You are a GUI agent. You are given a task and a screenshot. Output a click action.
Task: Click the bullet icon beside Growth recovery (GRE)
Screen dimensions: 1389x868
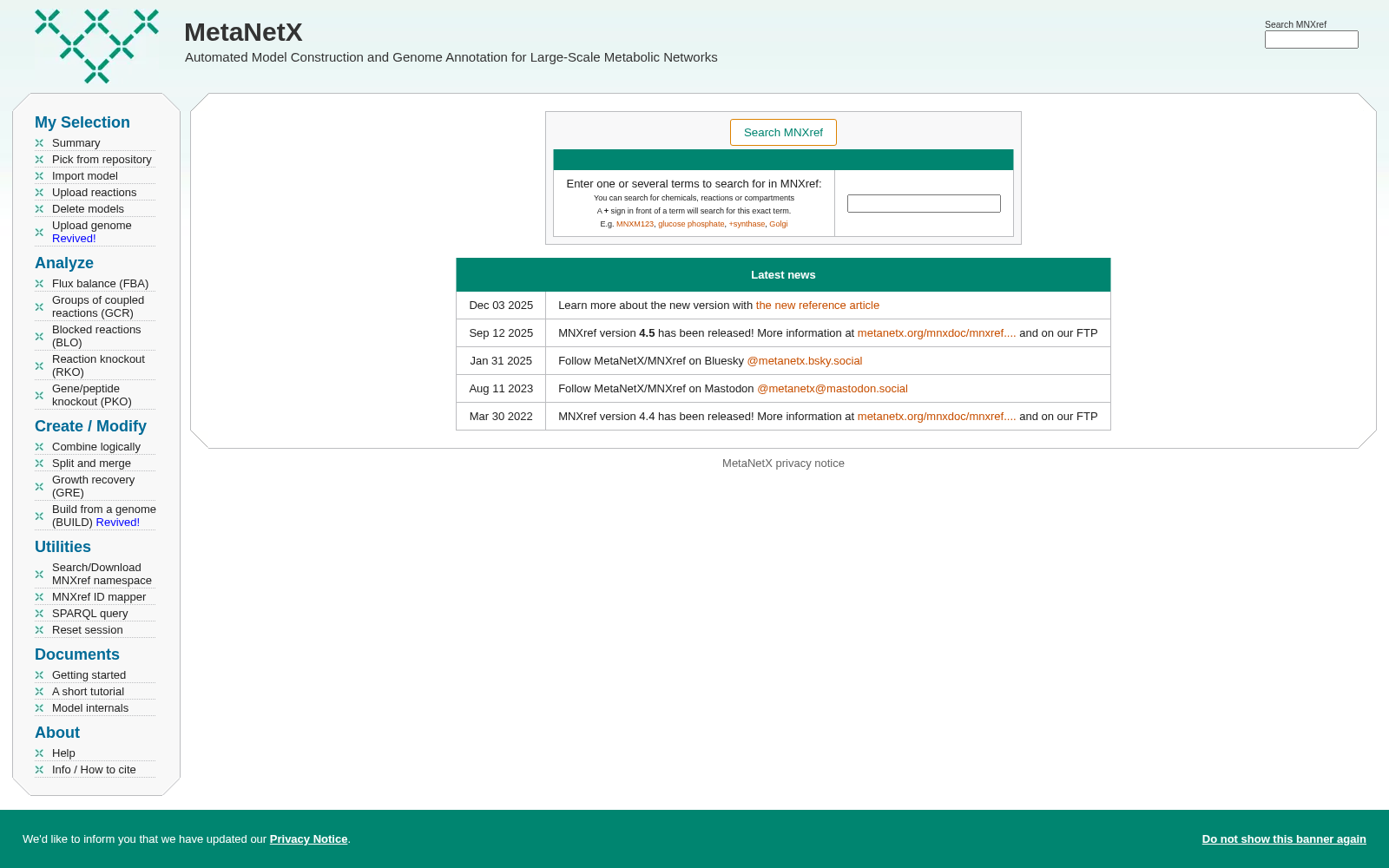pyautogui.click(x=39, y=486)
